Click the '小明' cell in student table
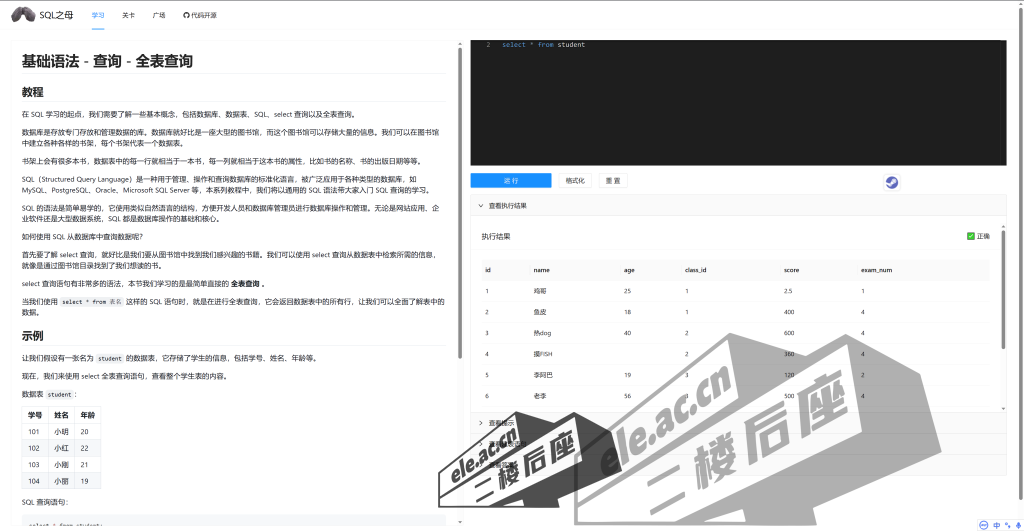Image resolution: width=1024 pixels, height=531 pixels. pyautogui.click(x=61, y=432)
